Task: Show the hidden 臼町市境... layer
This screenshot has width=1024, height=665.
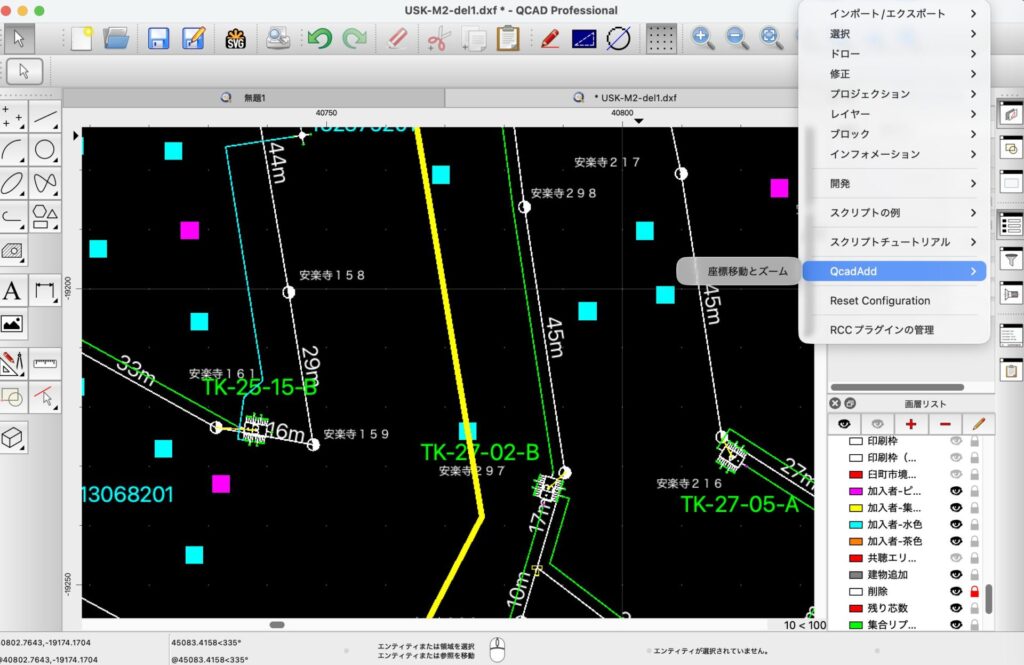Action: tap(956, 474)
